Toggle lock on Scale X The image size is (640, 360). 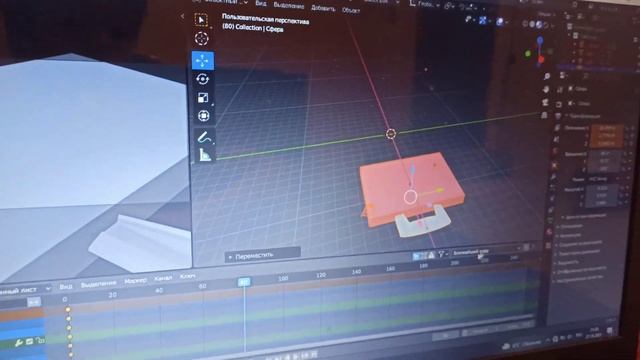[622, 188]
